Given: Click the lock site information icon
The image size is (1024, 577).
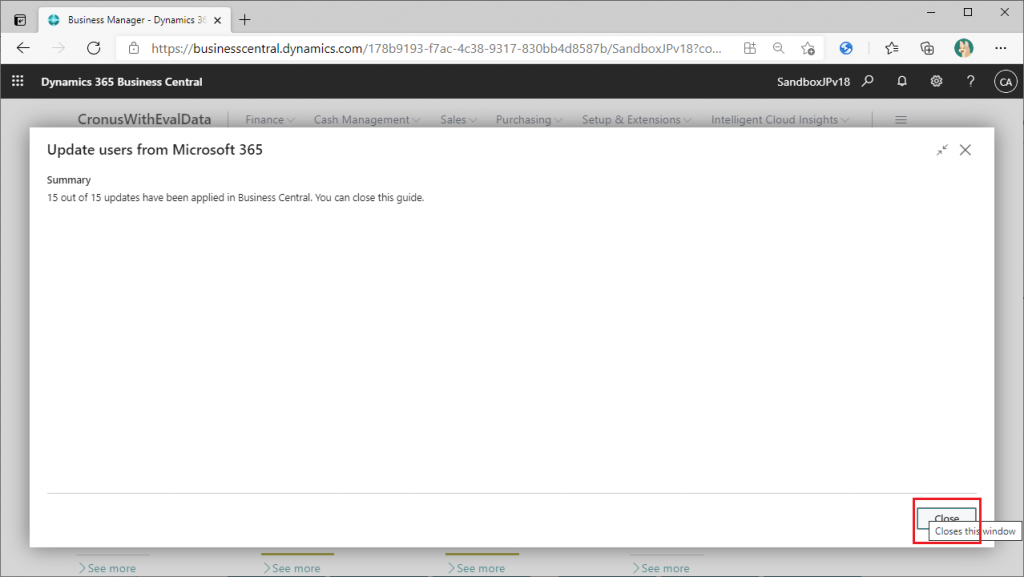Looking at the screenshot, I should click(134, 48).
